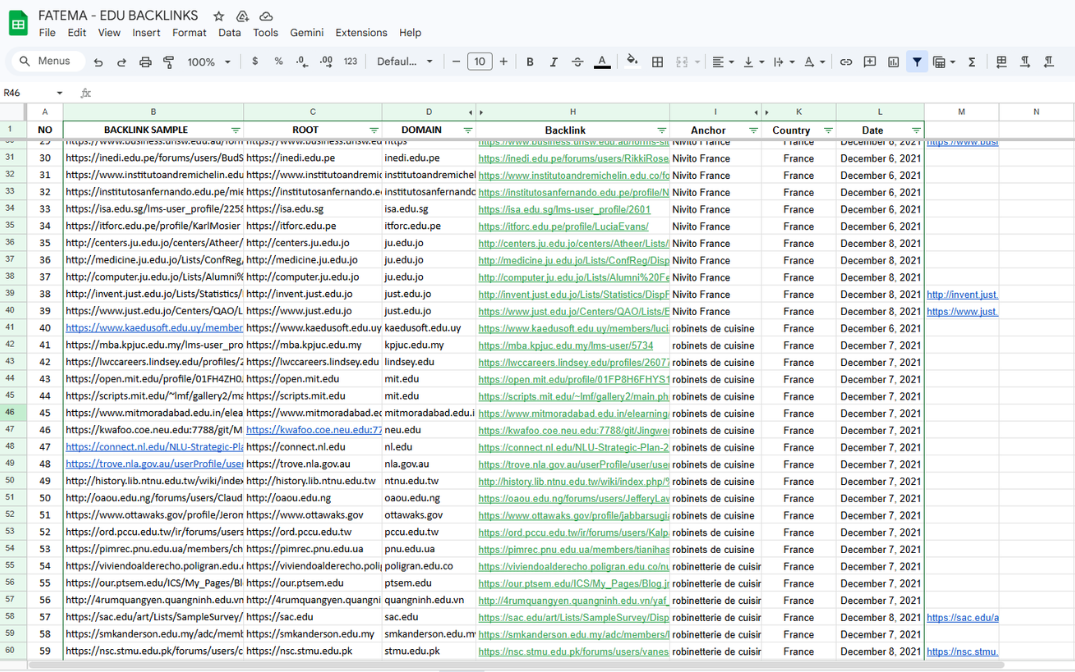Open the Extensions menu
Image resolution: width=1075 pixels, height=672 pixels.
click(361, 32)
